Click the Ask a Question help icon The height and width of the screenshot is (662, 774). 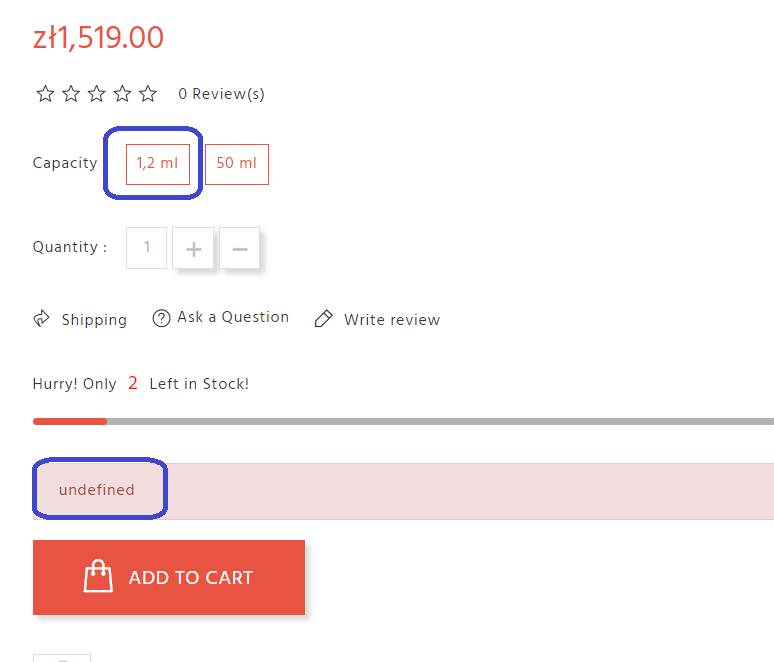pyautogui.click(x=161, y=318)
